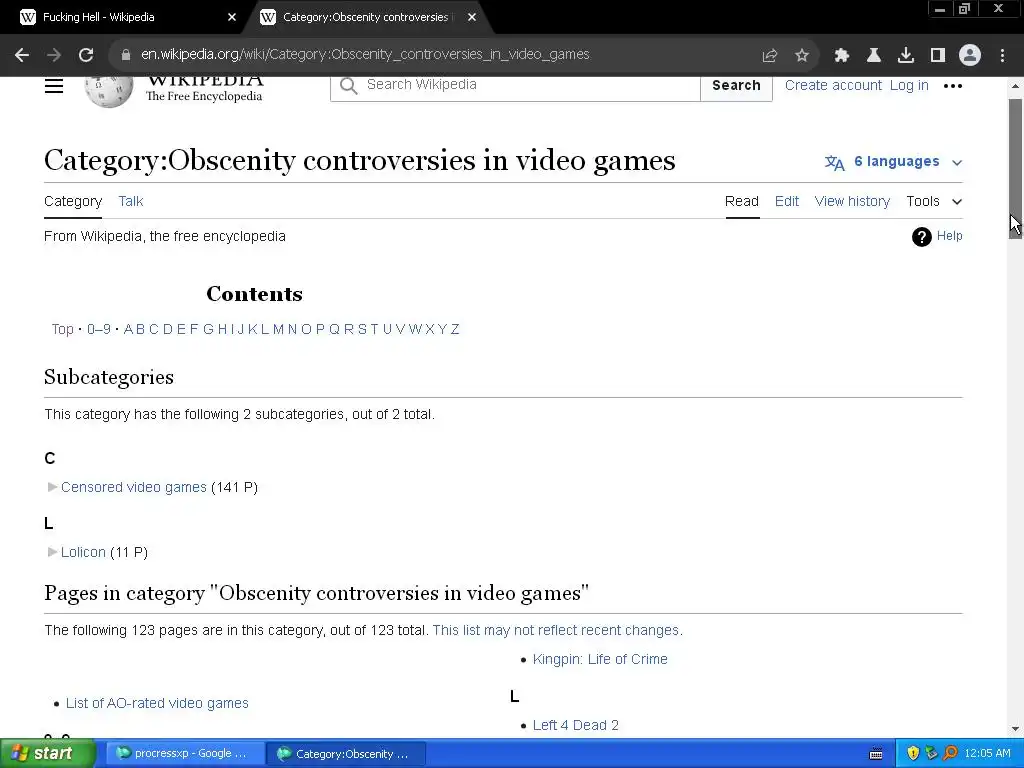Click the network connection tray icon
Viewport: 1024px width, 768px height.
[x=931, y=754]
